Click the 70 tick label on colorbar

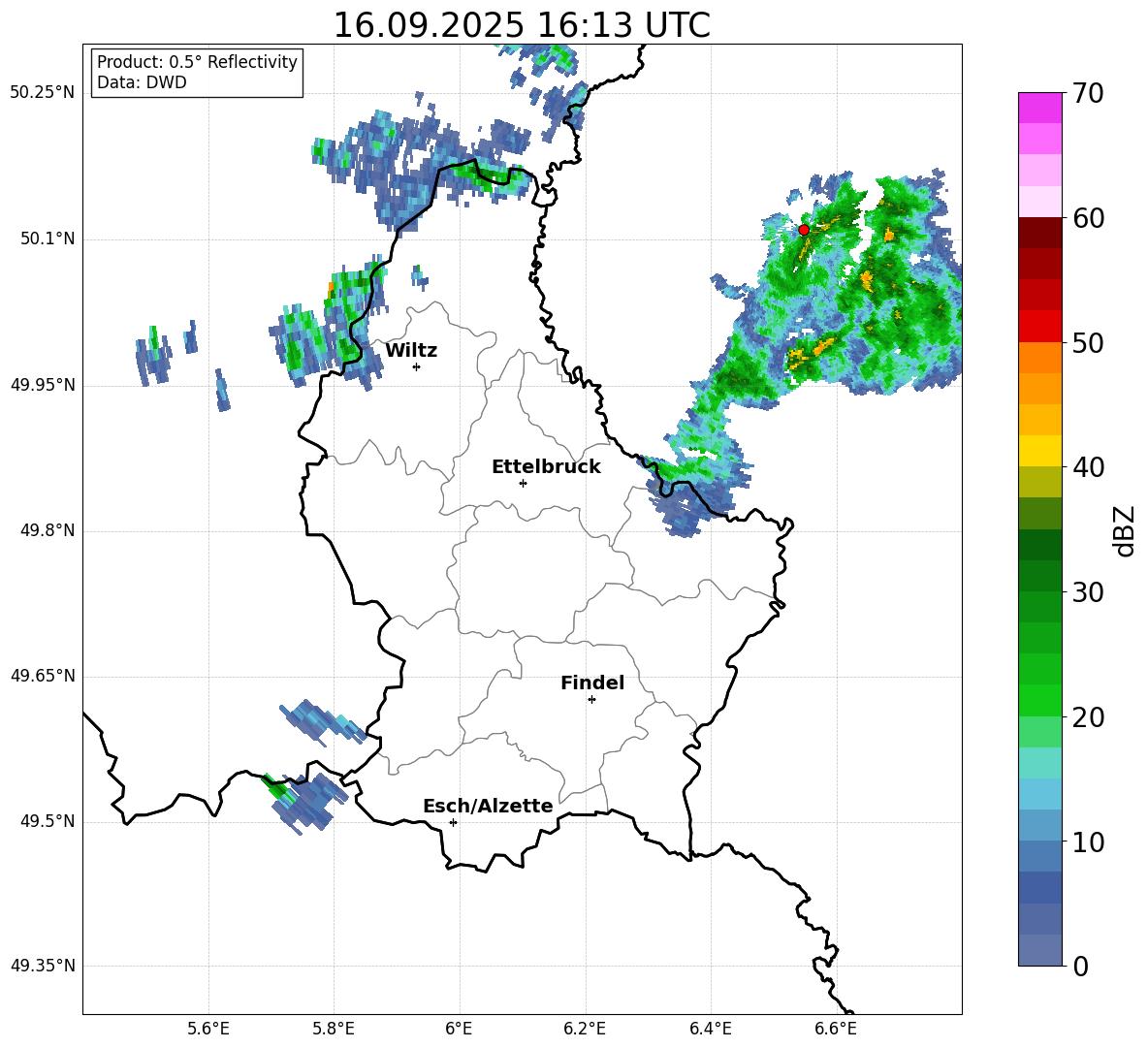(x=1088, y=94)
